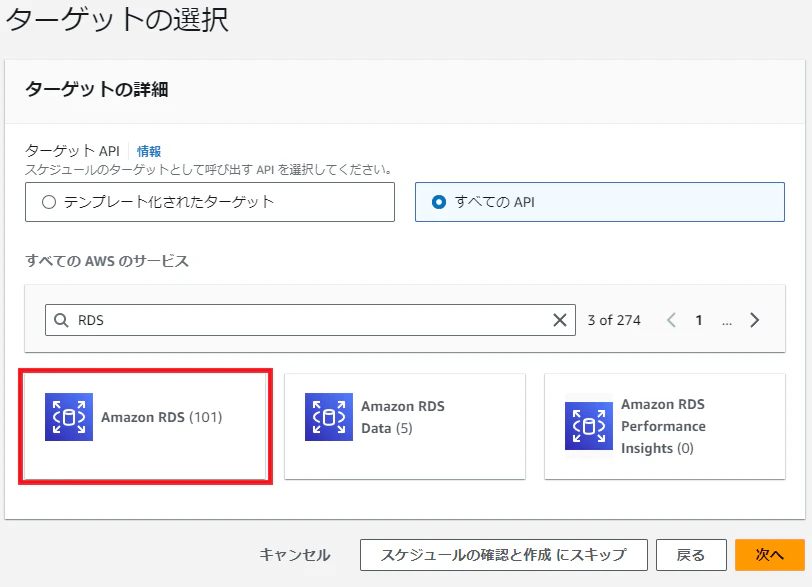Open the pagination ellipsis for more pages

[x=727, y=321]
